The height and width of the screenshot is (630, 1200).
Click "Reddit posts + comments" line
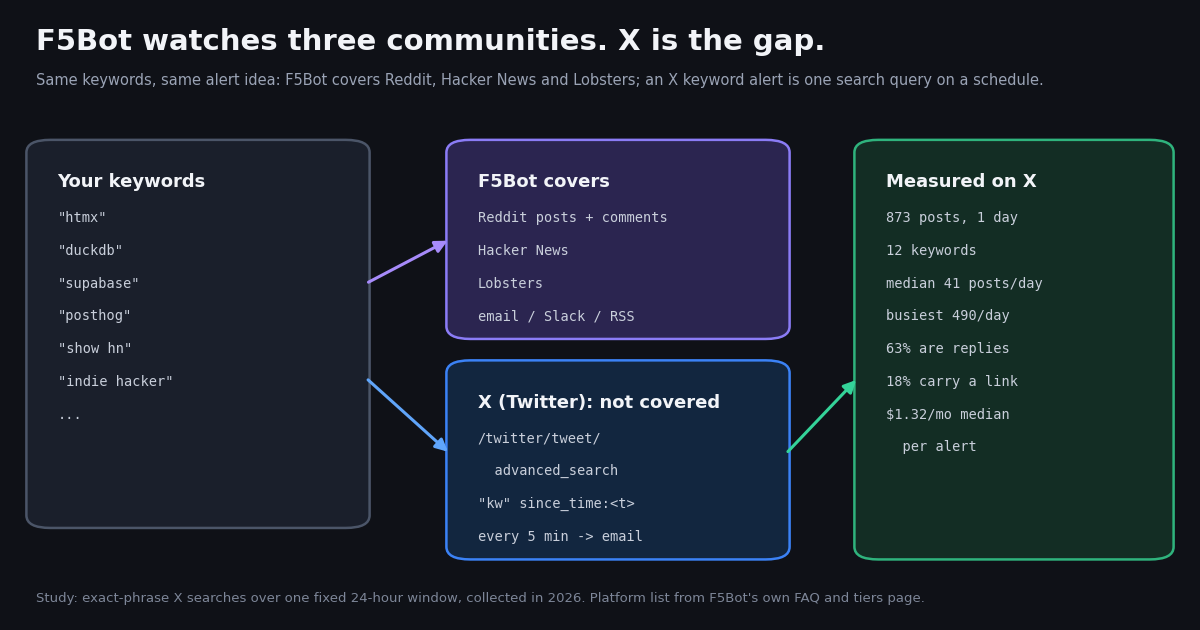[x=572, y=218]
